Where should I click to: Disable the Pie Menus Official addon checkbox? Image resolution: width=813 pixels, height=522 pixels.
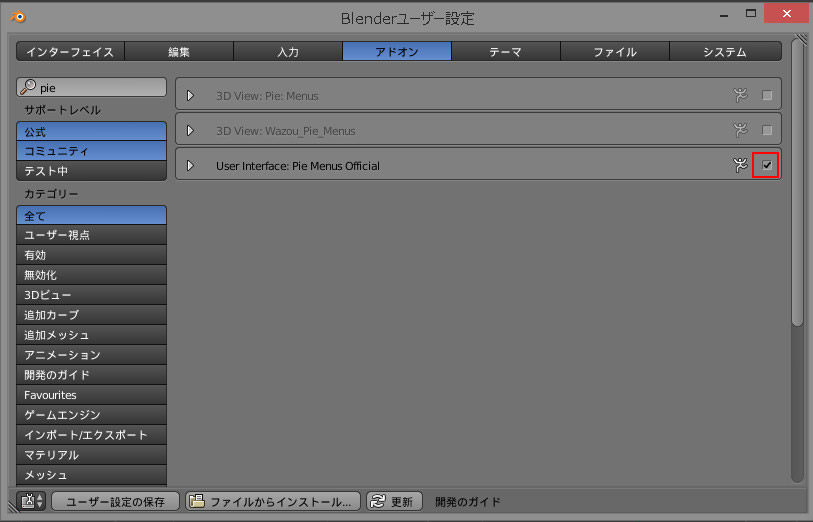pyautogui.click(x=767, y=165)
